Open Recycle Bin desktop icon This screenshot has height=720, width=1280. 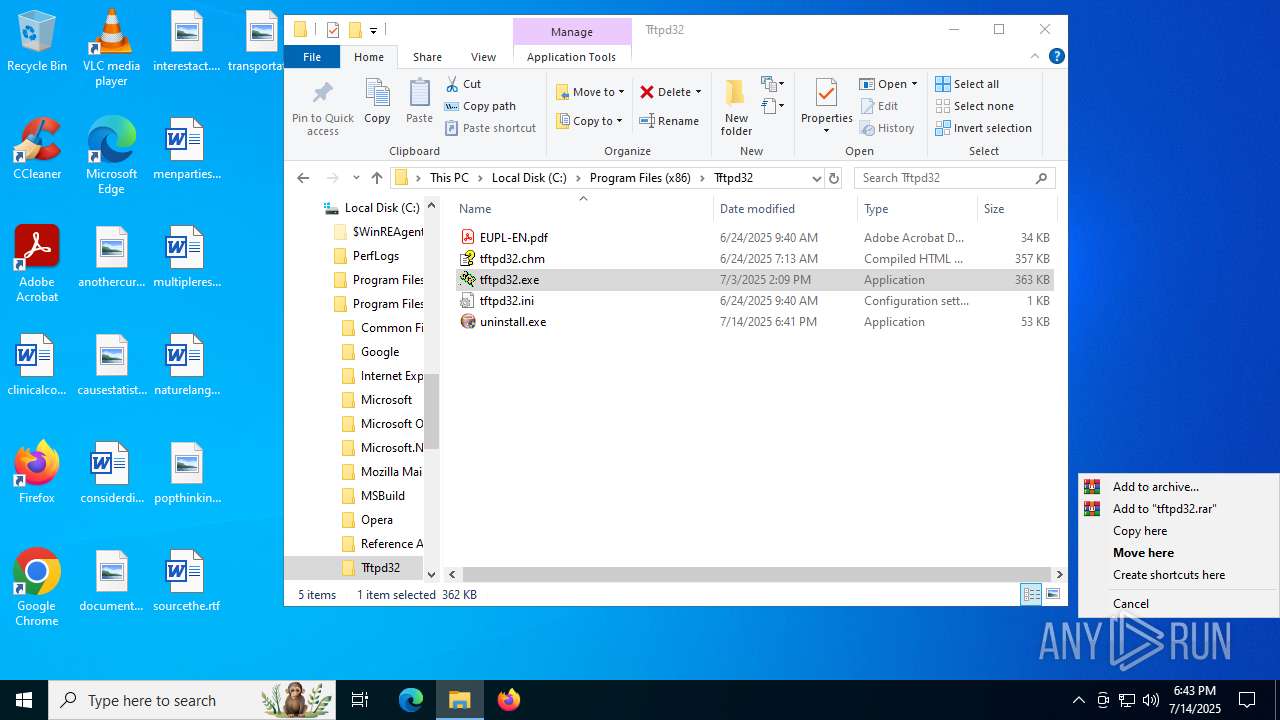click(37, 43)
